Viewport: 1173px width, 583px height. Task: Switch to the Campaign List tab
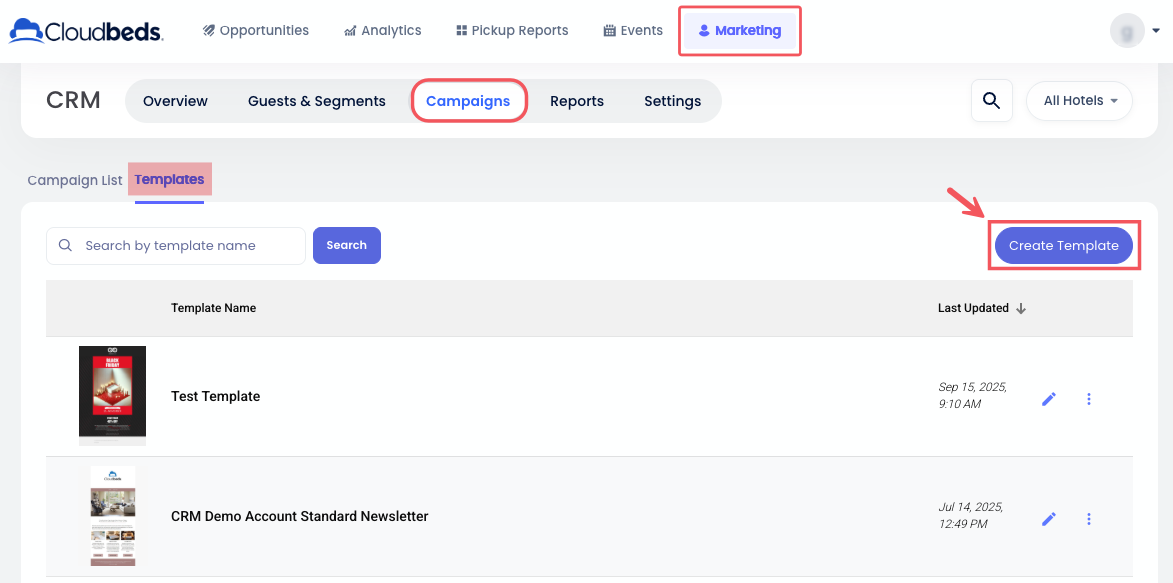(x=75, y=180)
